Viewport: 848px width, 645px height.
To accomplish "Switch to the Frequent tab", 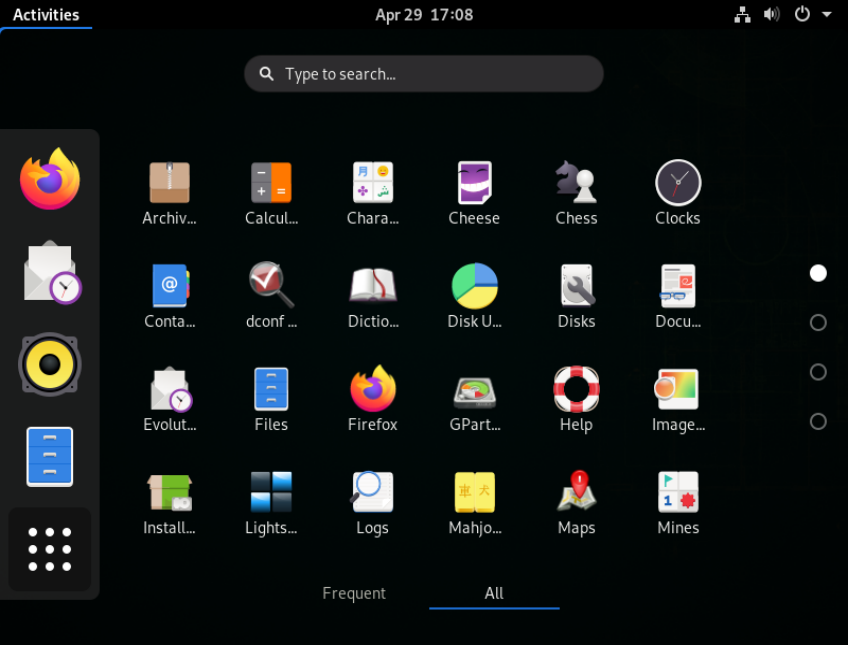I will click(354, 593).
